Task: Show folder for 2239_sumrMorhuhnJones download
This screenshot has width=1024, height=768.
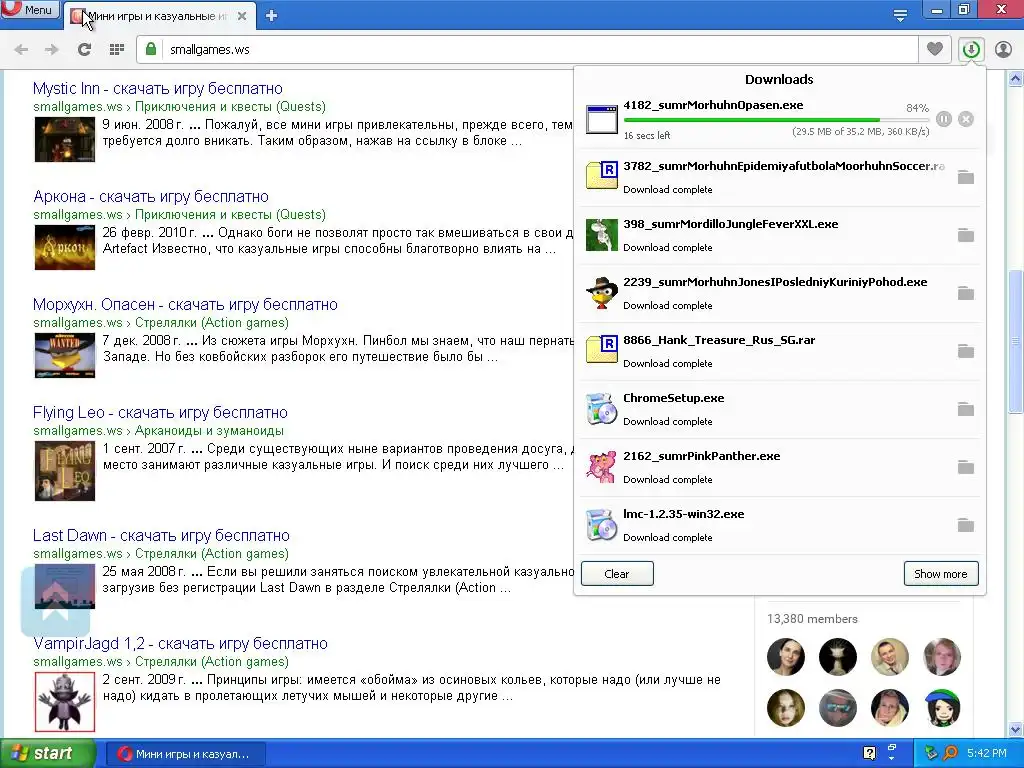Action: coord(965,293)
